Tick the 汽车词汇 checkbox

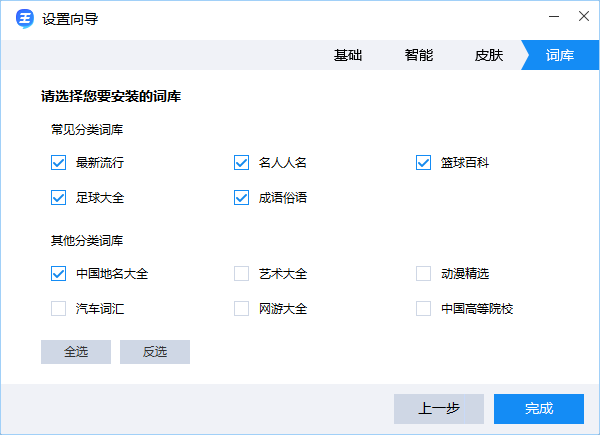coord(58,308)
